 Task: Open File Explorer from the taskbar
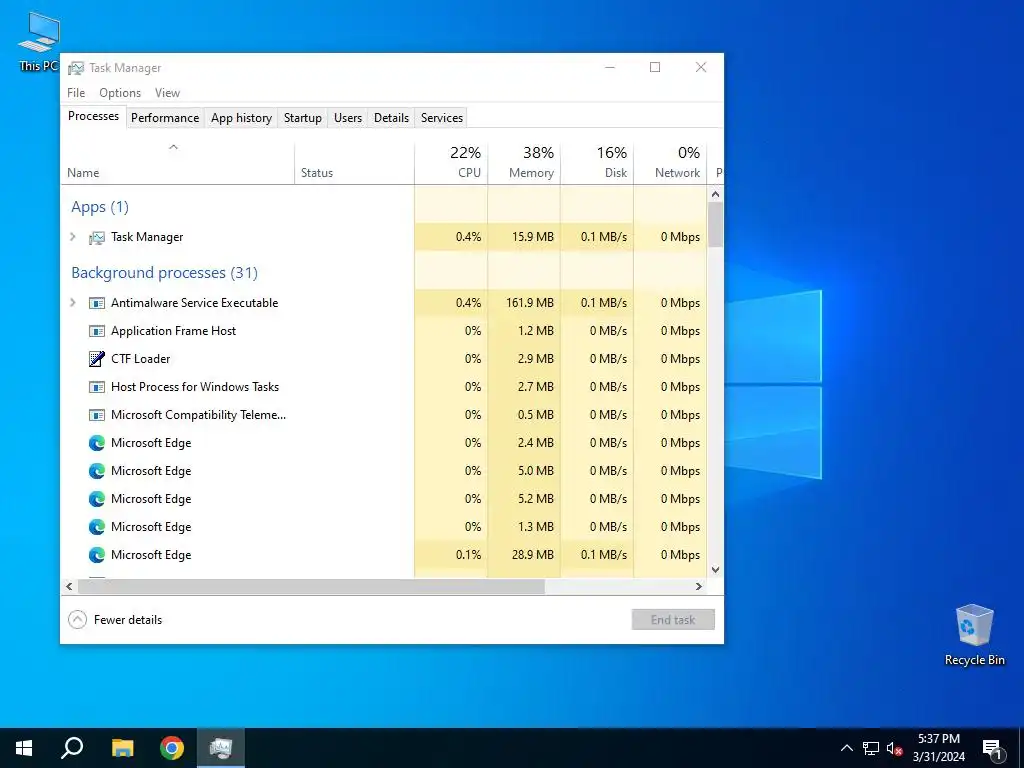click(122, 748)
